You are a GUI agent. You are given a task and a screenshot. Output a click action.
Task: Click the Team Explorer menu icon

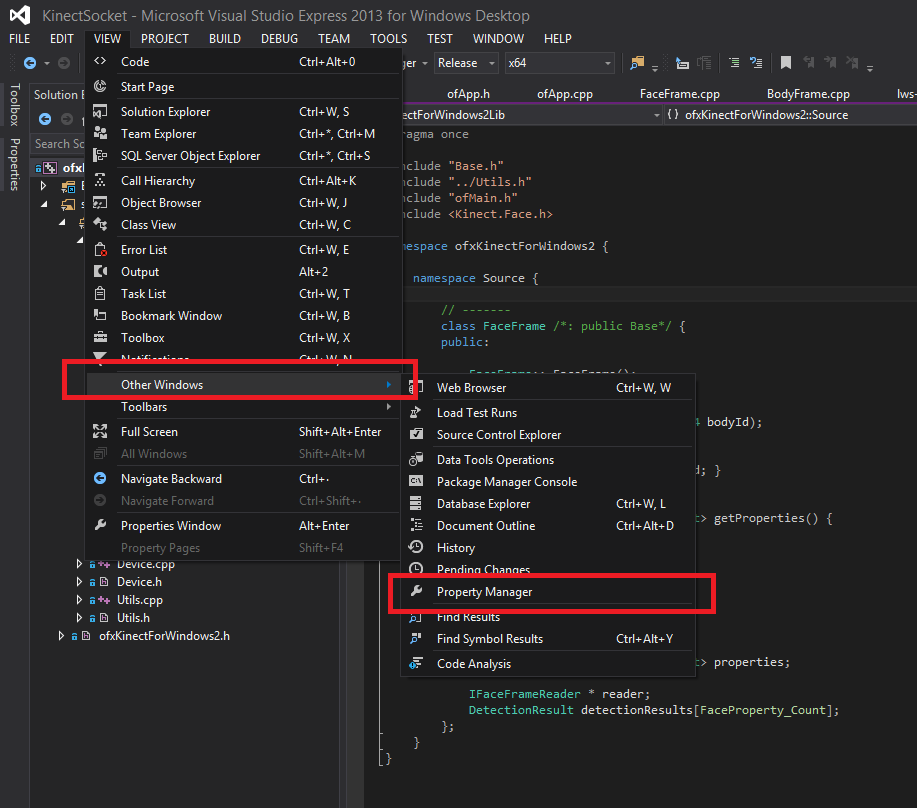click(x=100, y=133)
